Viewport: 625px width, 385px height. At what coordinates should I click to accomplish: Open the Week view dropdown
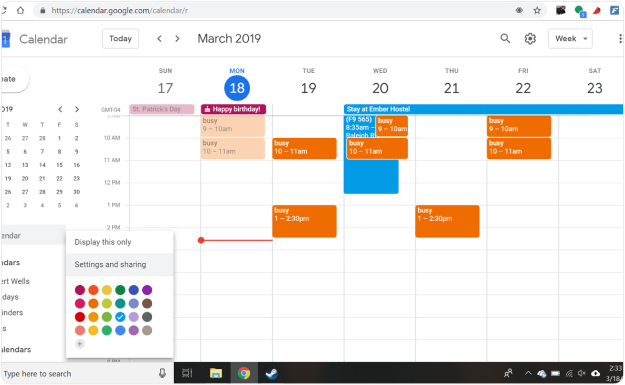(570, 39)
